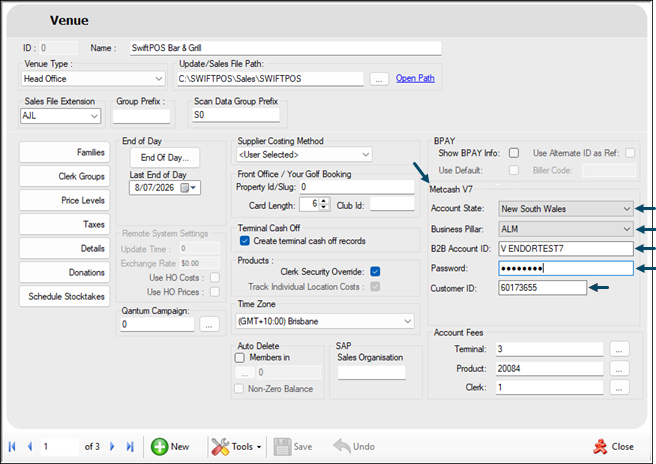This screenshot has height=464, width=656.
Task: Click the Open Path link
Action: coord(415,78)
